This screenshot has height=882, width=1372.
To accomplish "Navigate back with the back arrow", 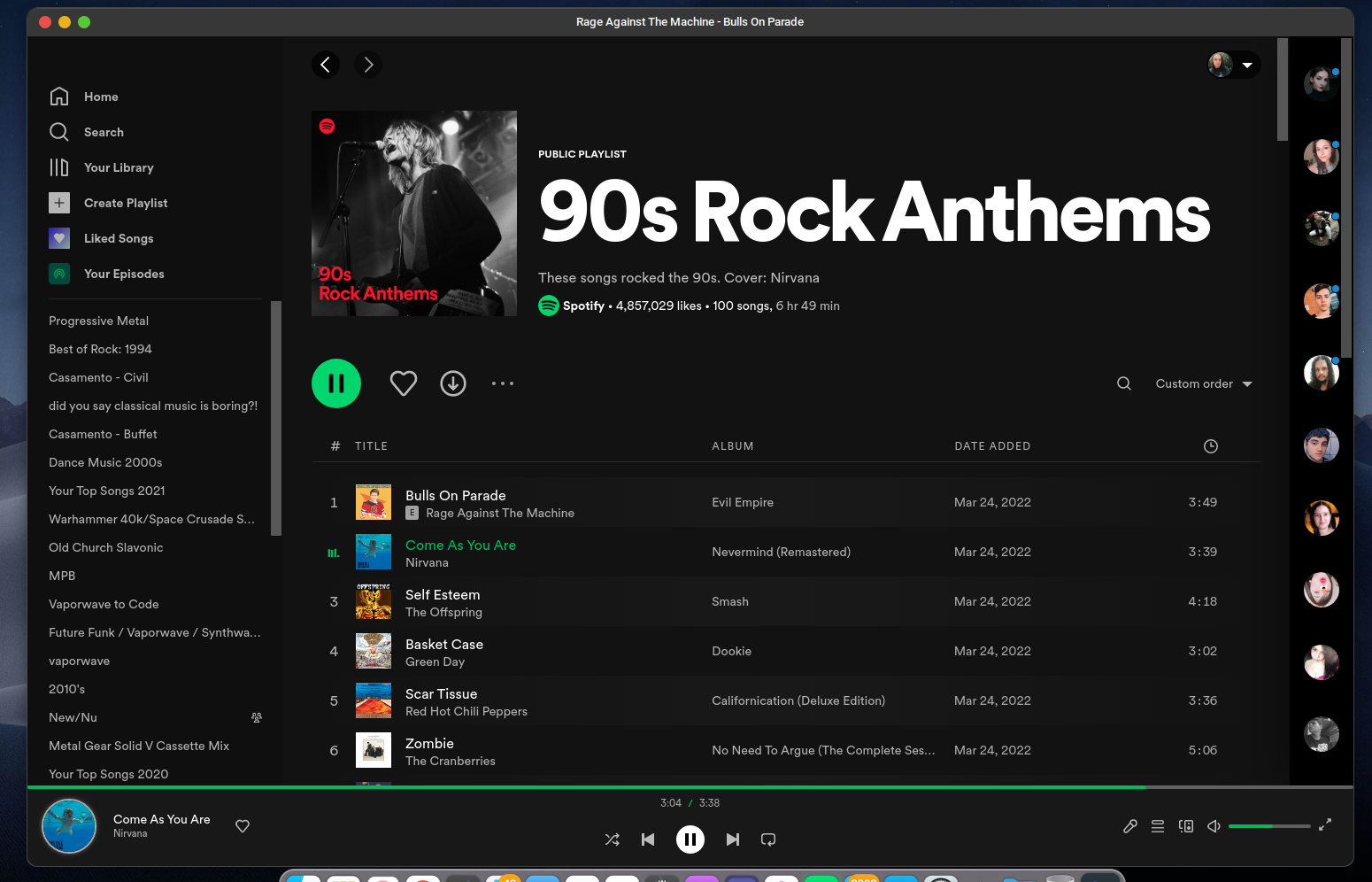I will click(326, 65).
